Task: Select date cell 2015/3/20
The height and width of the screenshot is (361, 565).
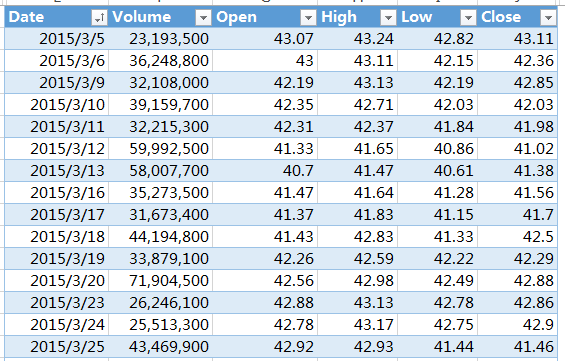Action: pos(57,280)
